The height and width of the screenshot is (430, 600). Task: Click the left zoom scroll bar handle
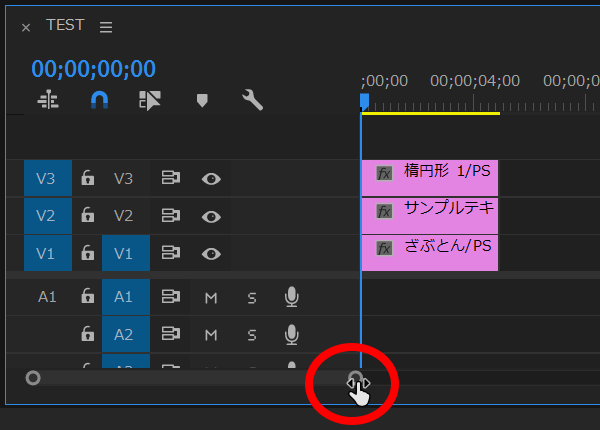pyautogui.click(x=33, y=378)
